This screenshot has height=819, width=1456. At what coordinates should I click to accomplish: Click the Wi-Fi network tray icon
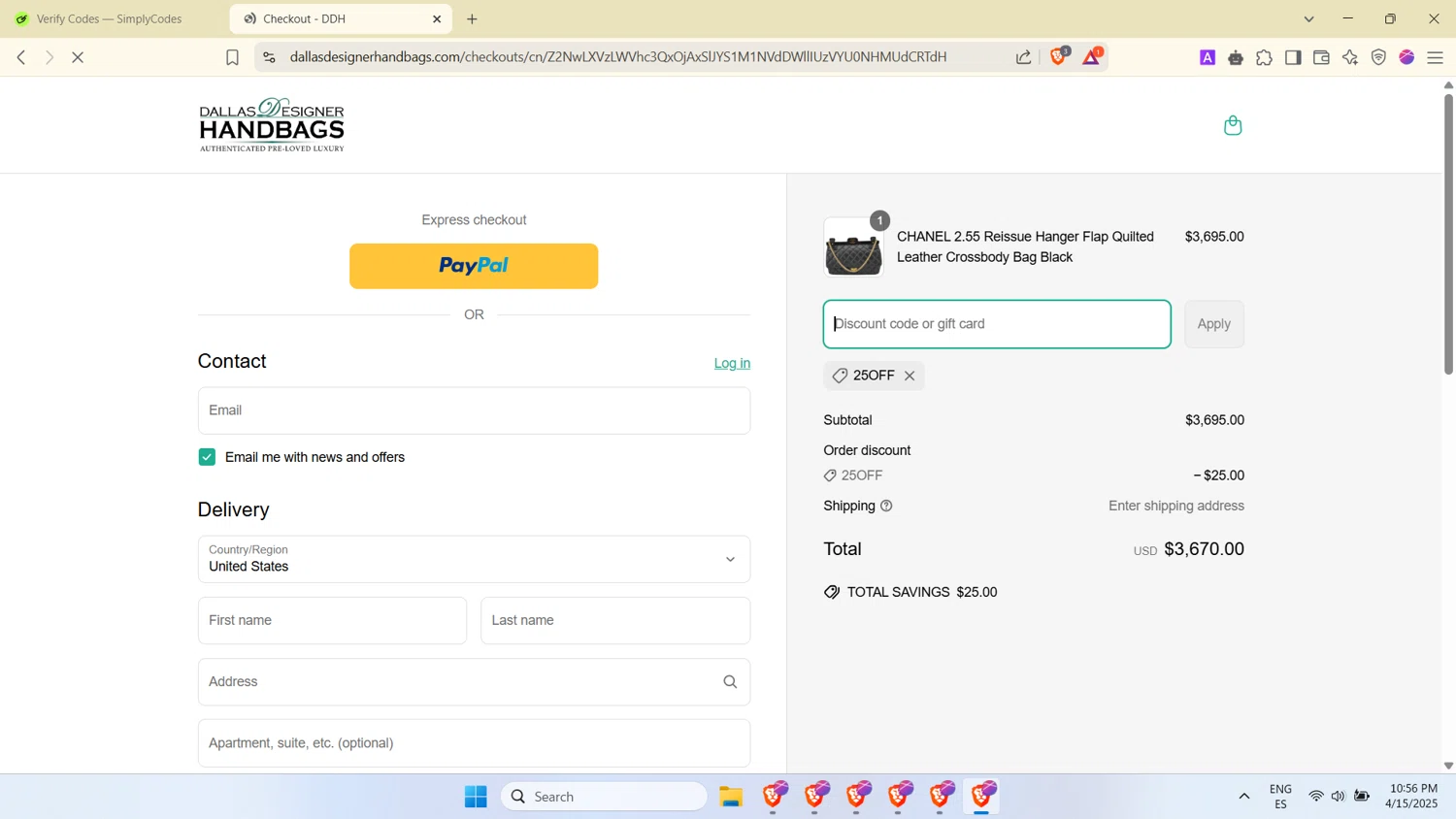point(1315,797)
